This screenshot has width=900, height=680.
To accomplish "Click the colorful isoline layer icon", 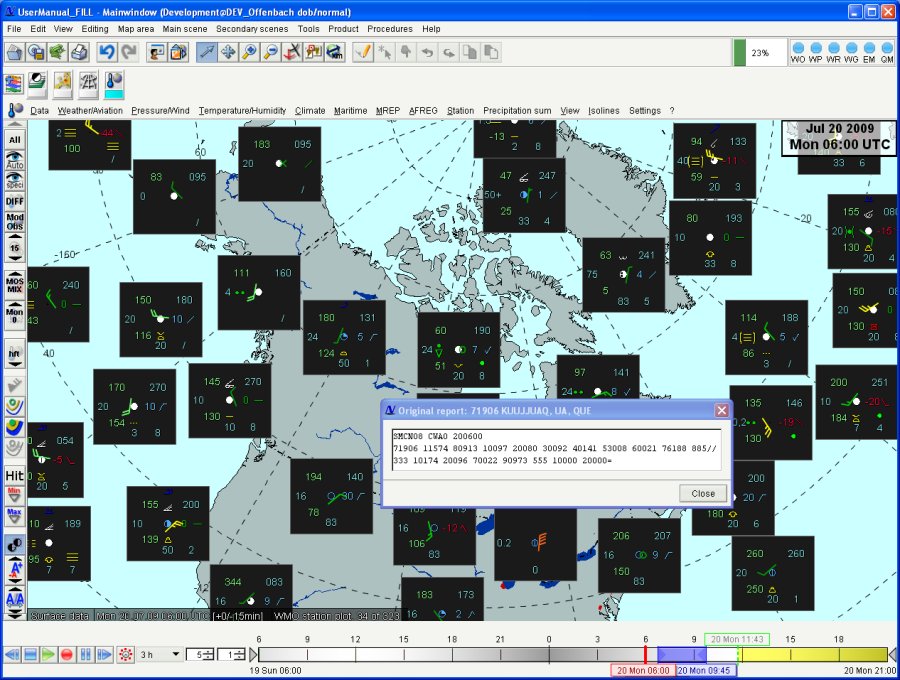I will [14, 84].
